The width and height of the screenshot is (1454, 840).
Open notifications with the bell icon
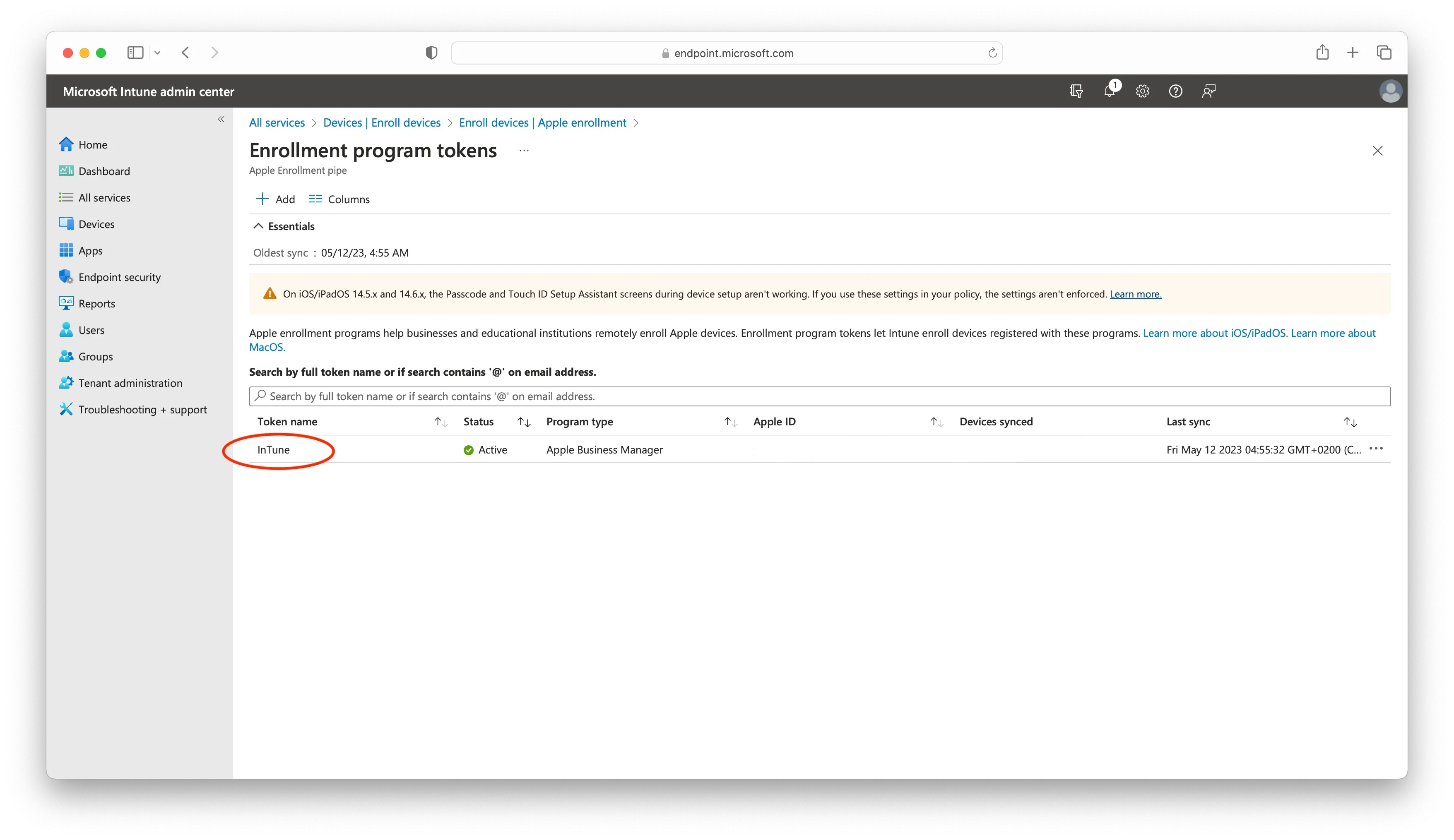[x=1109, y=91]
